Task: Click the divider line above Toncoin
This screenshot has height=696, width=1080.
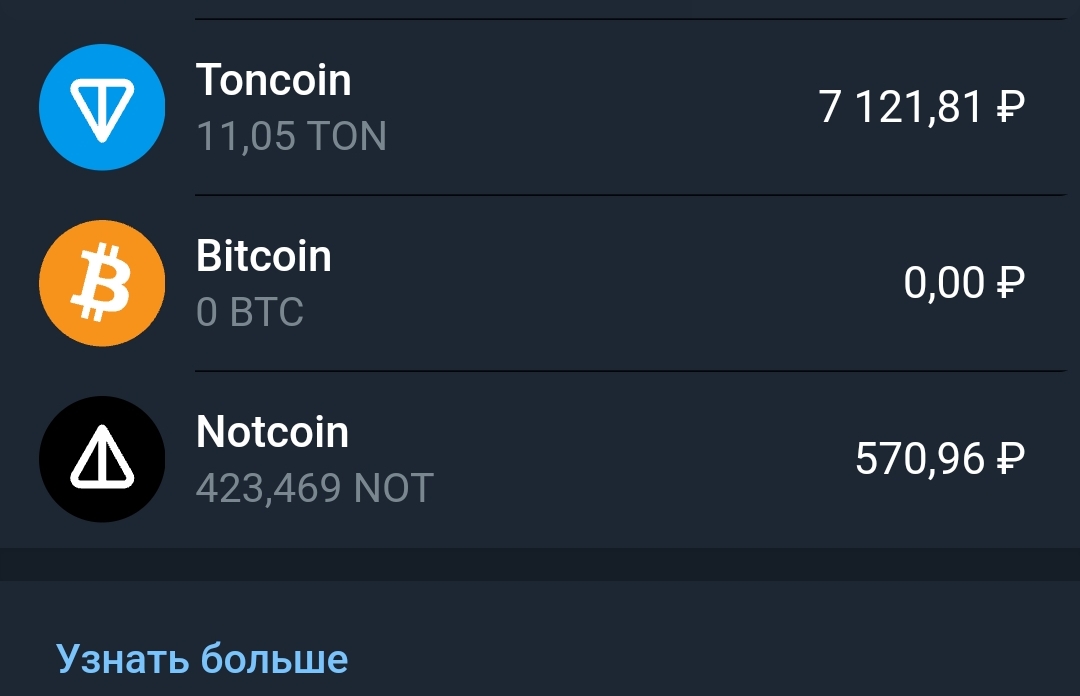Action: point(630,19)
